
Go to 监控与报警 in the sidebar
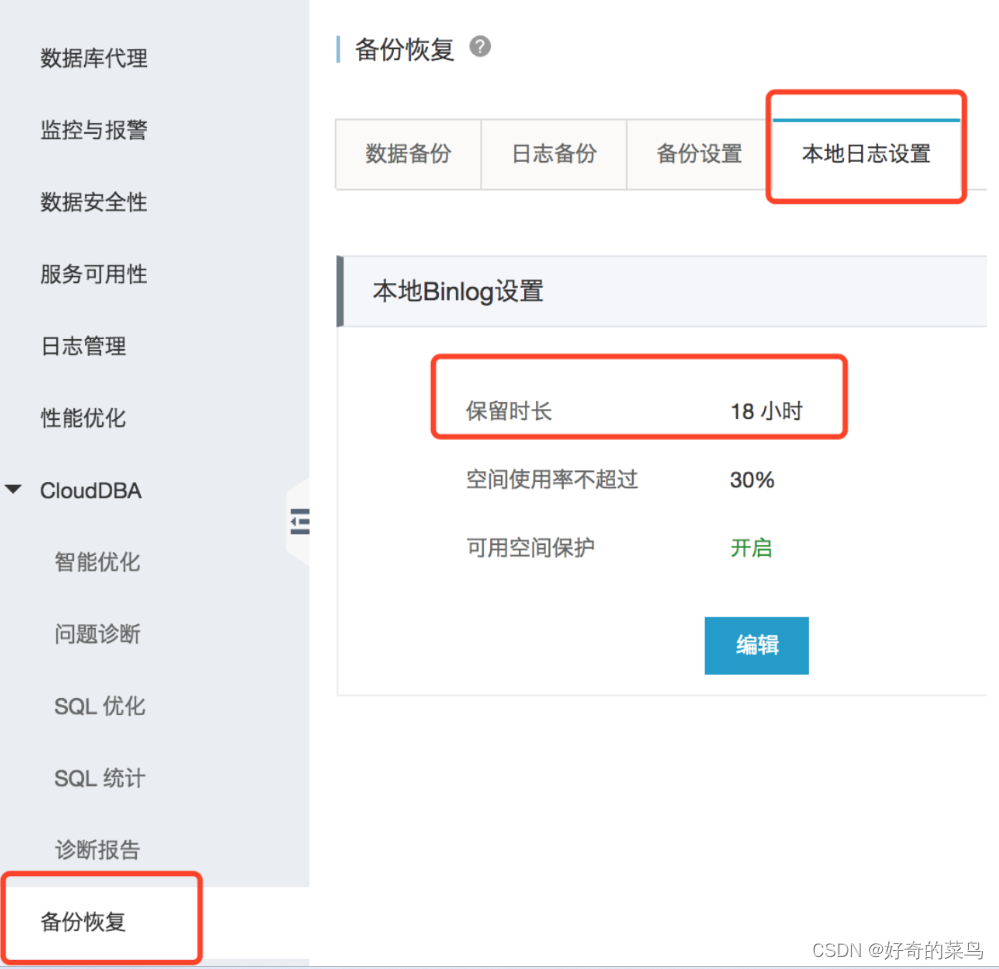[94, 130]
